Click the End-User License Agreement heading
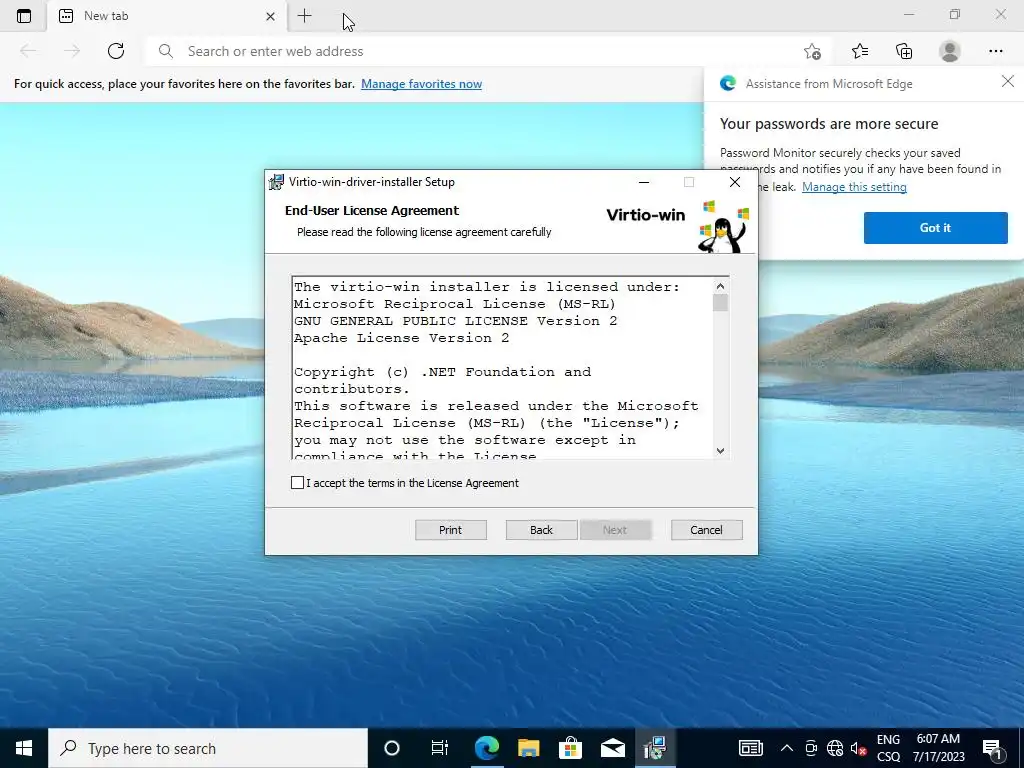The image size is (1024, 768). [372, 210]
